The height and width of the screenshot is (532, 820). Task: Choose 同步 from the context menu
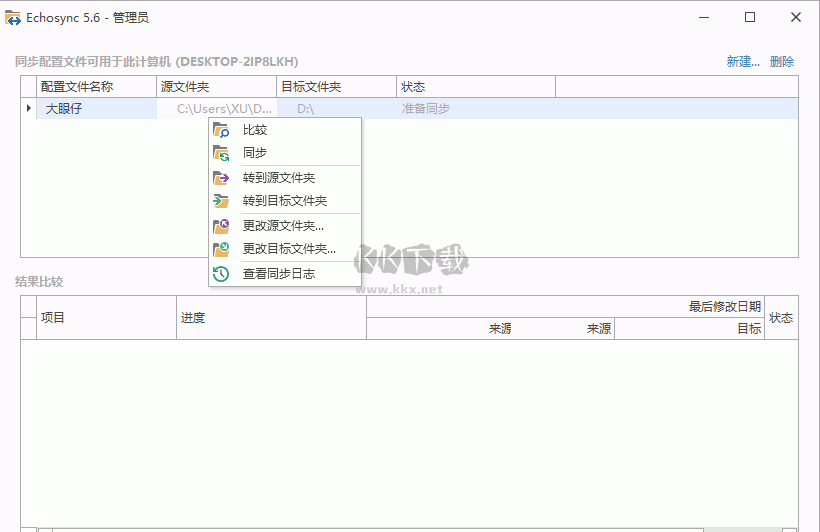pos(285,153)
